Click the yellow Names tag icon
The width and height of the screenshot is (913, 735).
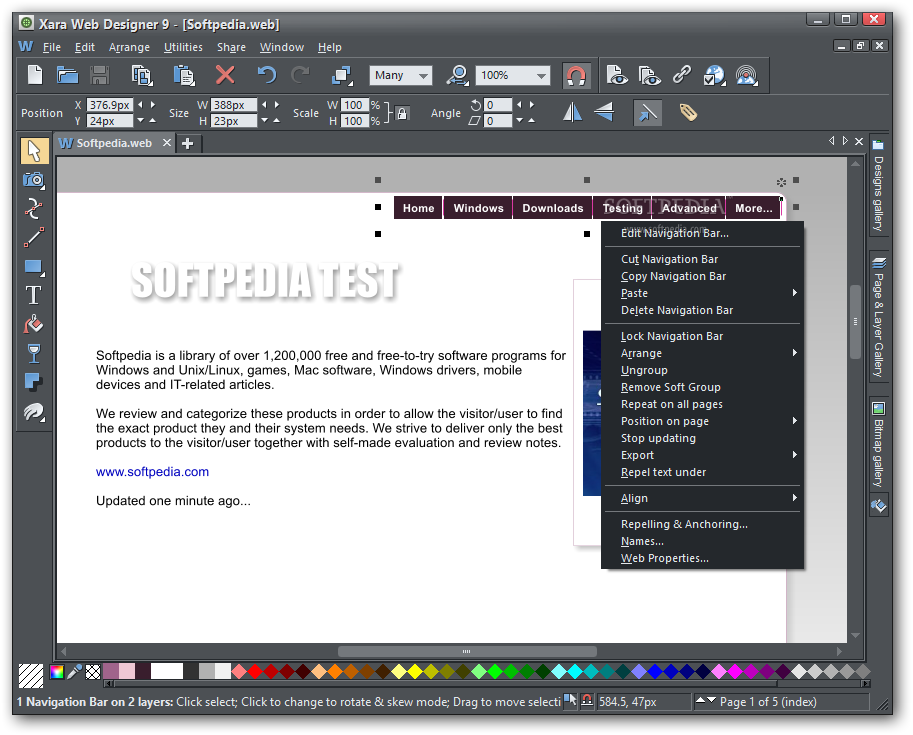[x=688, y=112]
